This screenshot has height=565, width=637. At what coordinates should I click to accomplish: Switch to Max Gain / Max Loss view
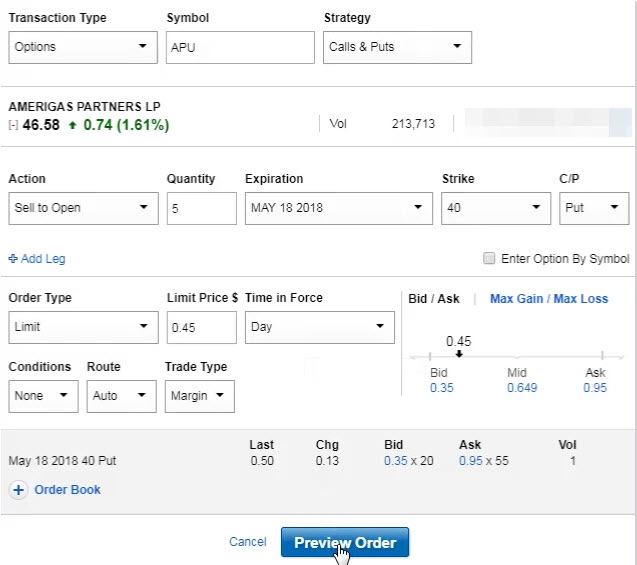[x=548, y=299]
